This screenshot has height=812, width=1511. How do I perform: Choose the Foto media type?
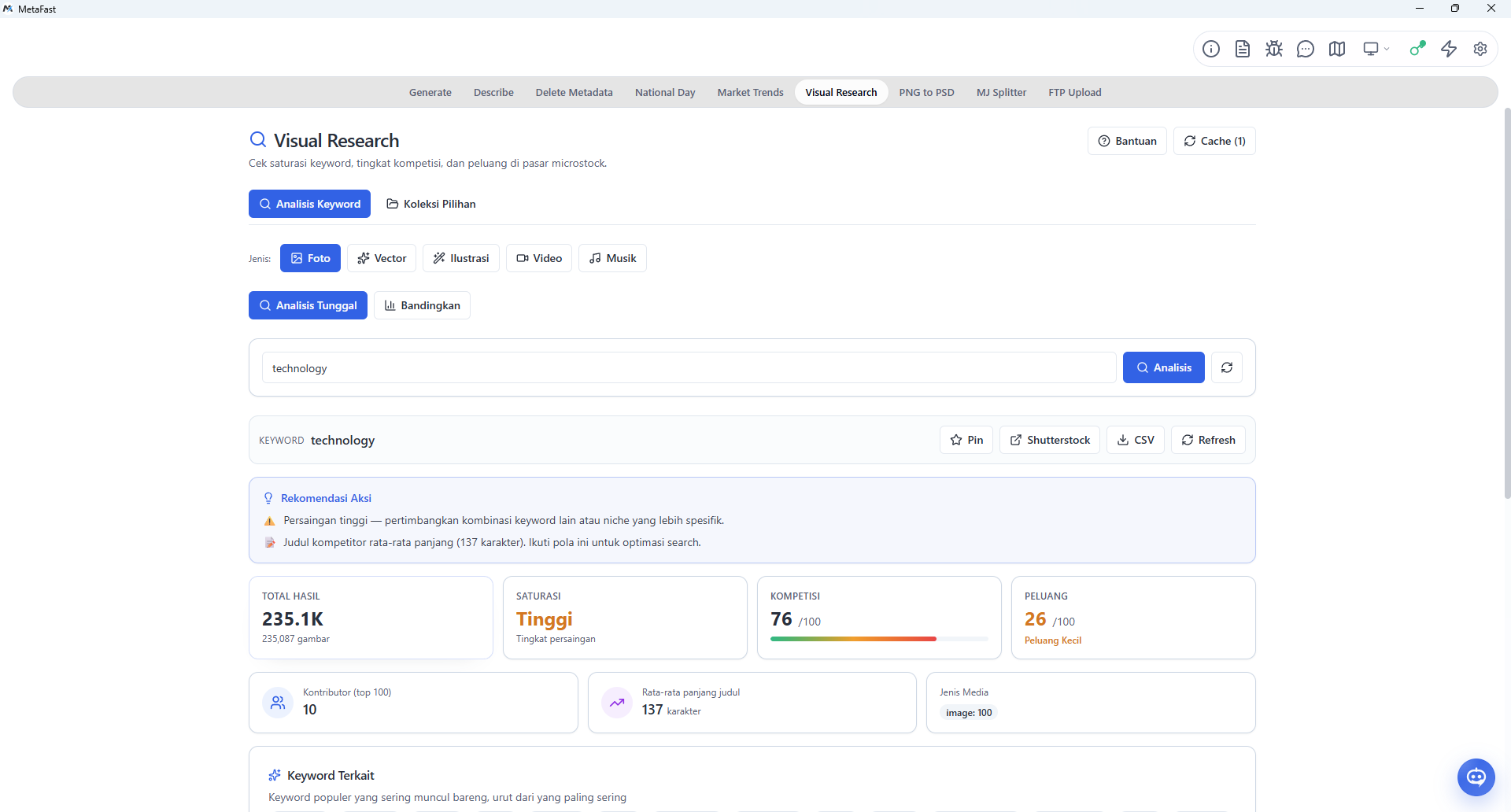(310, 258)
